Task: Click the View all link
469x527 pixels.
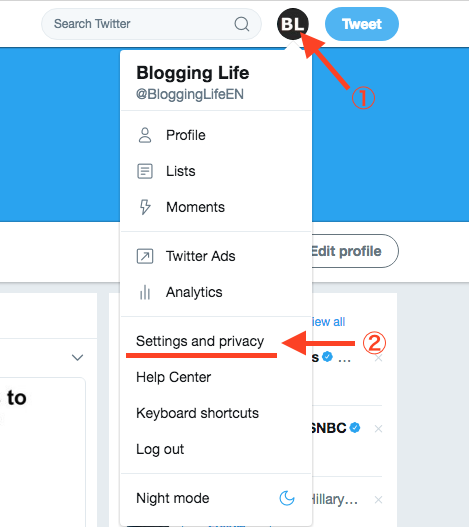Action: (328, 322)
